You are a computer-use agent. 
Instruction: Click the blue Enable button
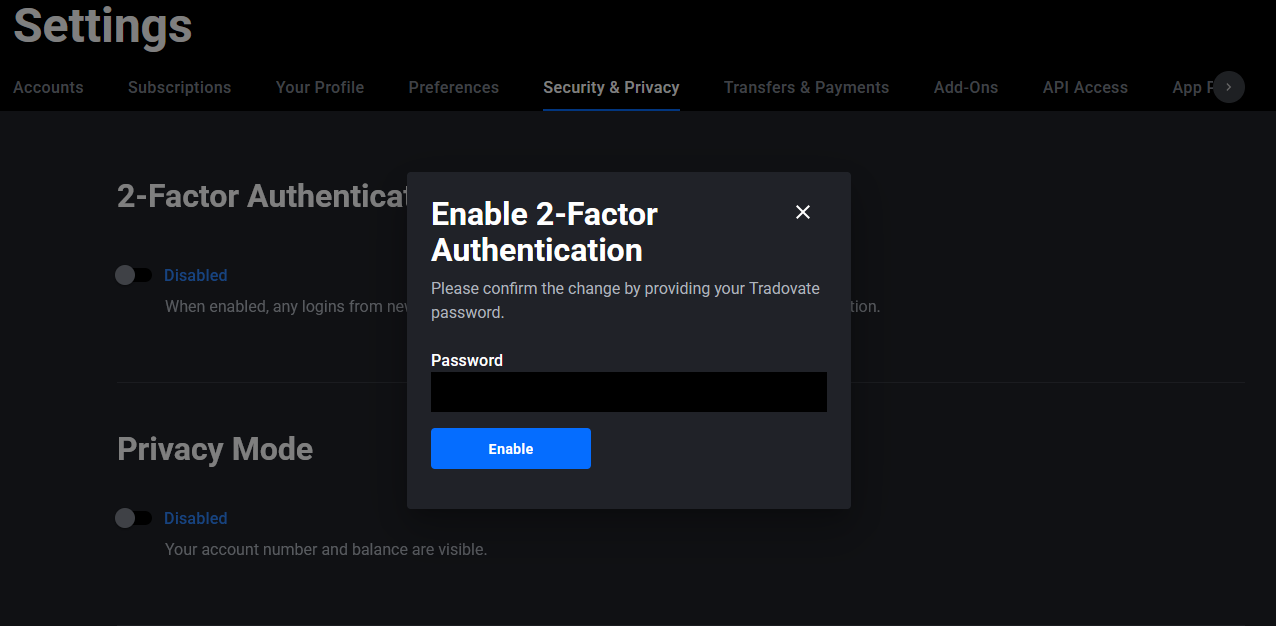pos(511,449)
